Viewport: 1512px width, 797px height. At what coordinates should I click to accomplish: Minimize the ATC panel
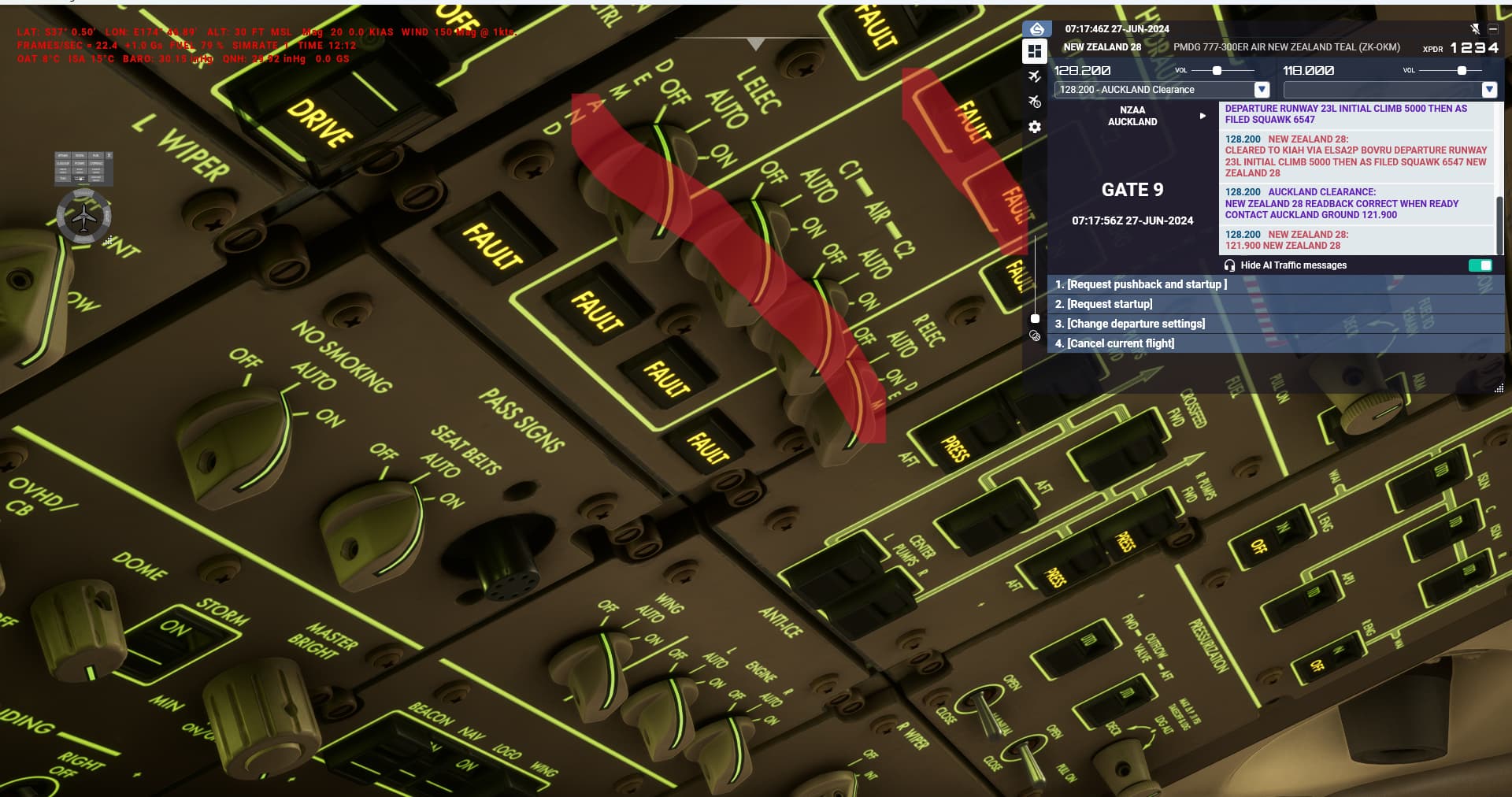coord(1492,28)
